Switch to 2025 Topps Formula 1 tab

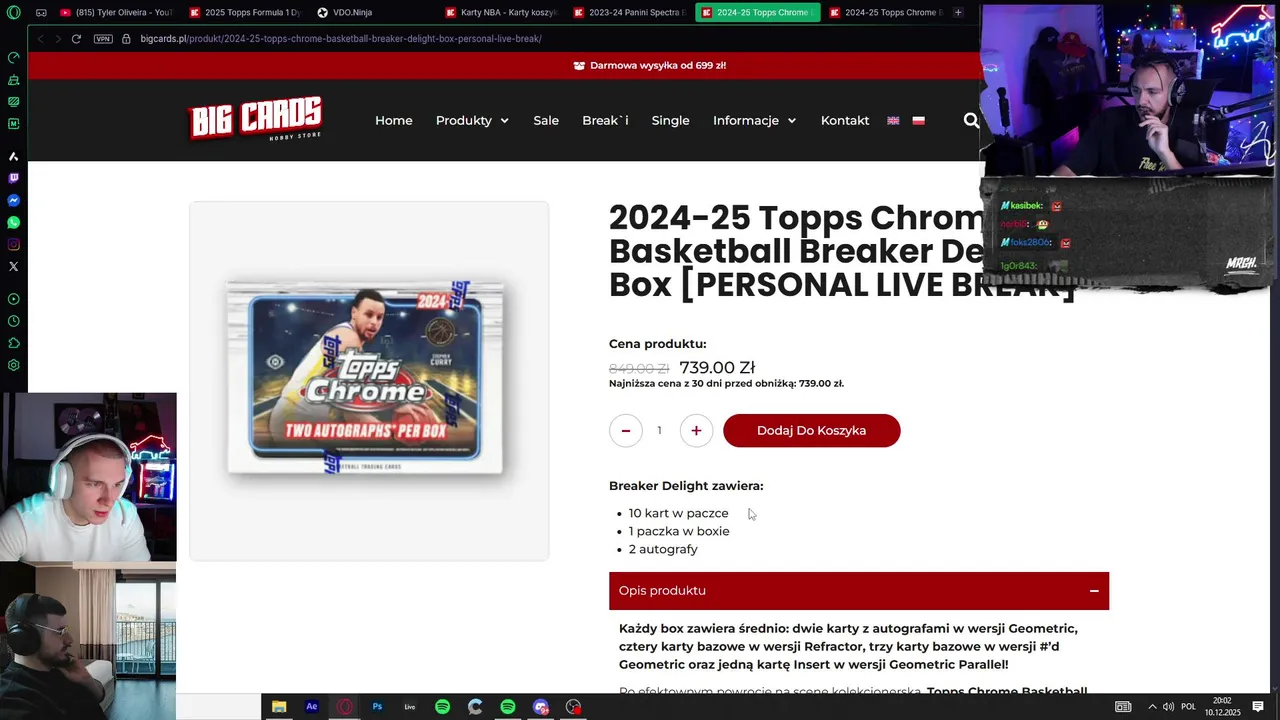(244, 12)
